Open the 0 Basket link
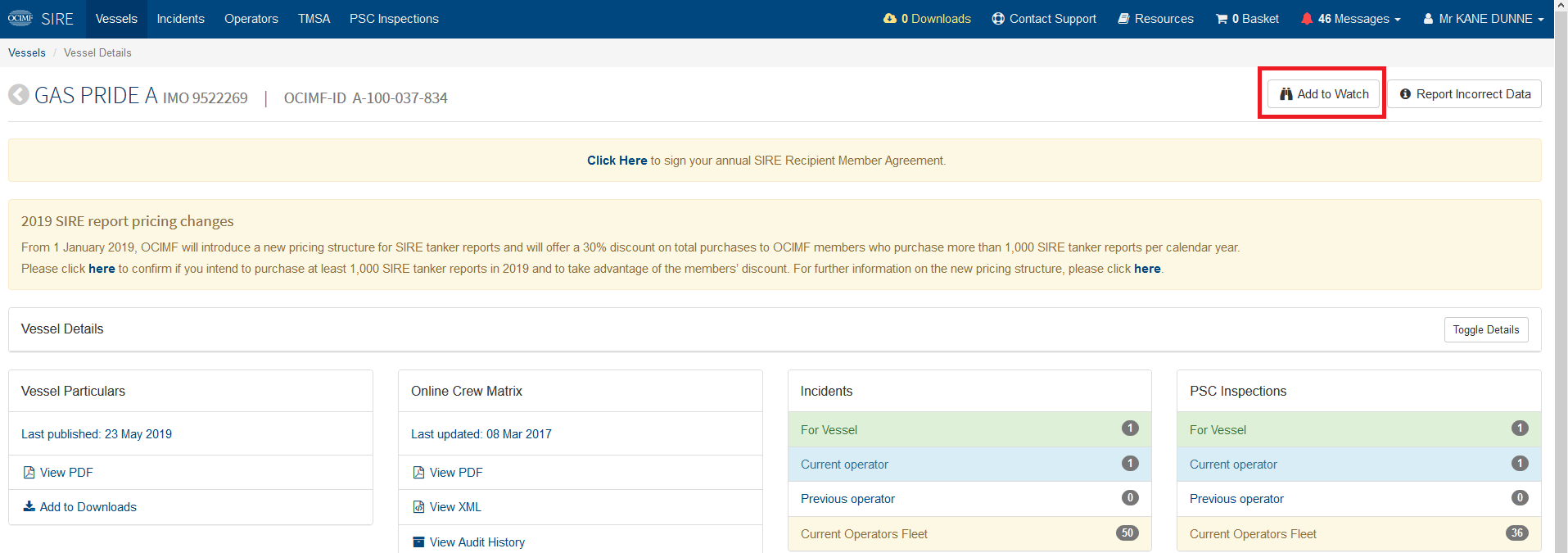The height and width of the screenshot is (553, 1568). click(x=1247, y=19)
